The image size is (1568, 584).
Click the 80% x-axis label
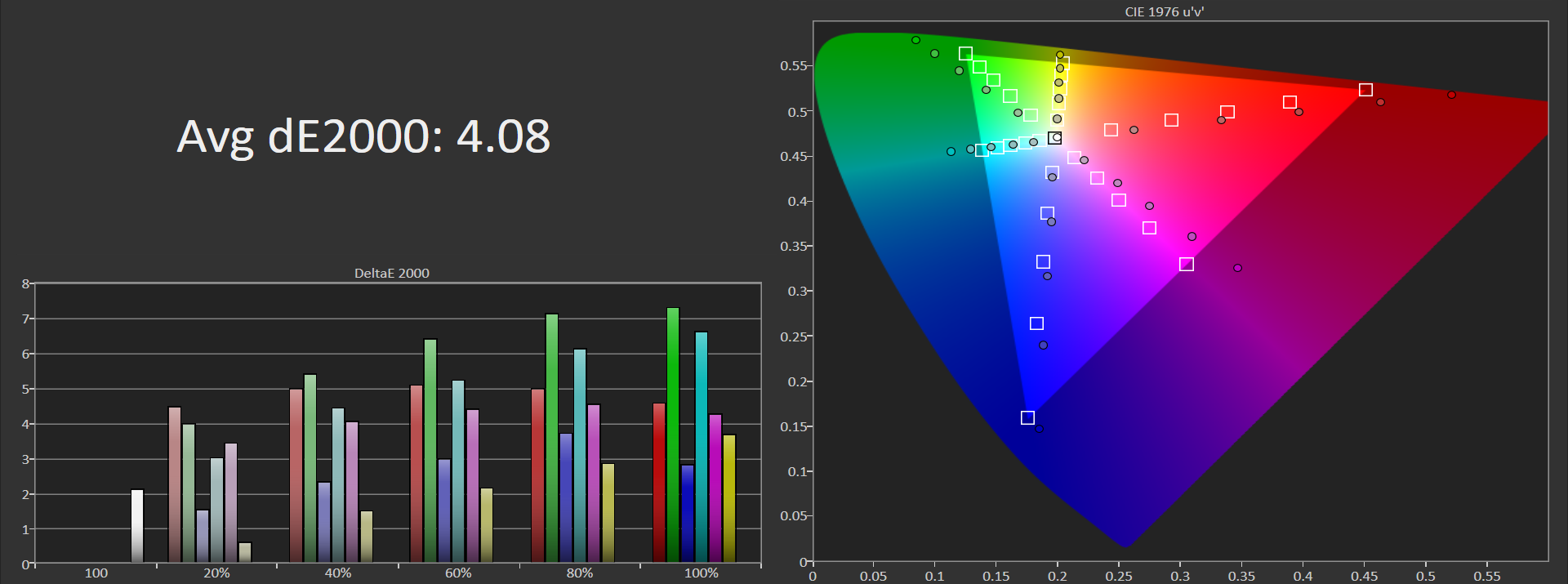click(580, 573)
